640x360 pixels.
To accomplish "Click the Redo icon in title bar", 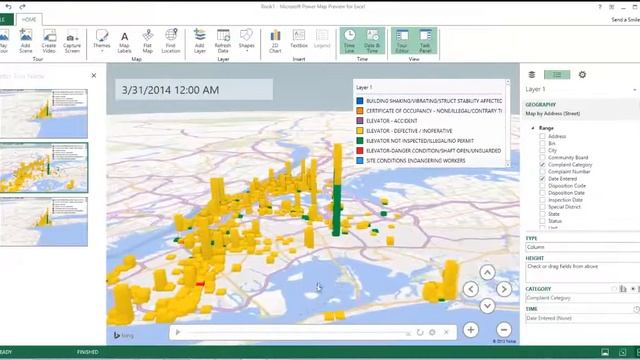I will (22, 7).
